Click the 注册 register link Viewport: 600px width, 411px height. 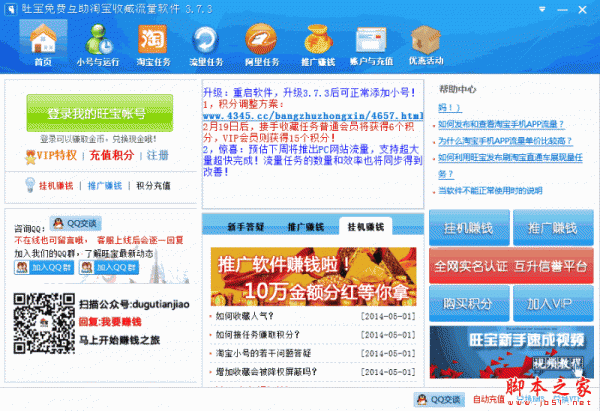157,155
